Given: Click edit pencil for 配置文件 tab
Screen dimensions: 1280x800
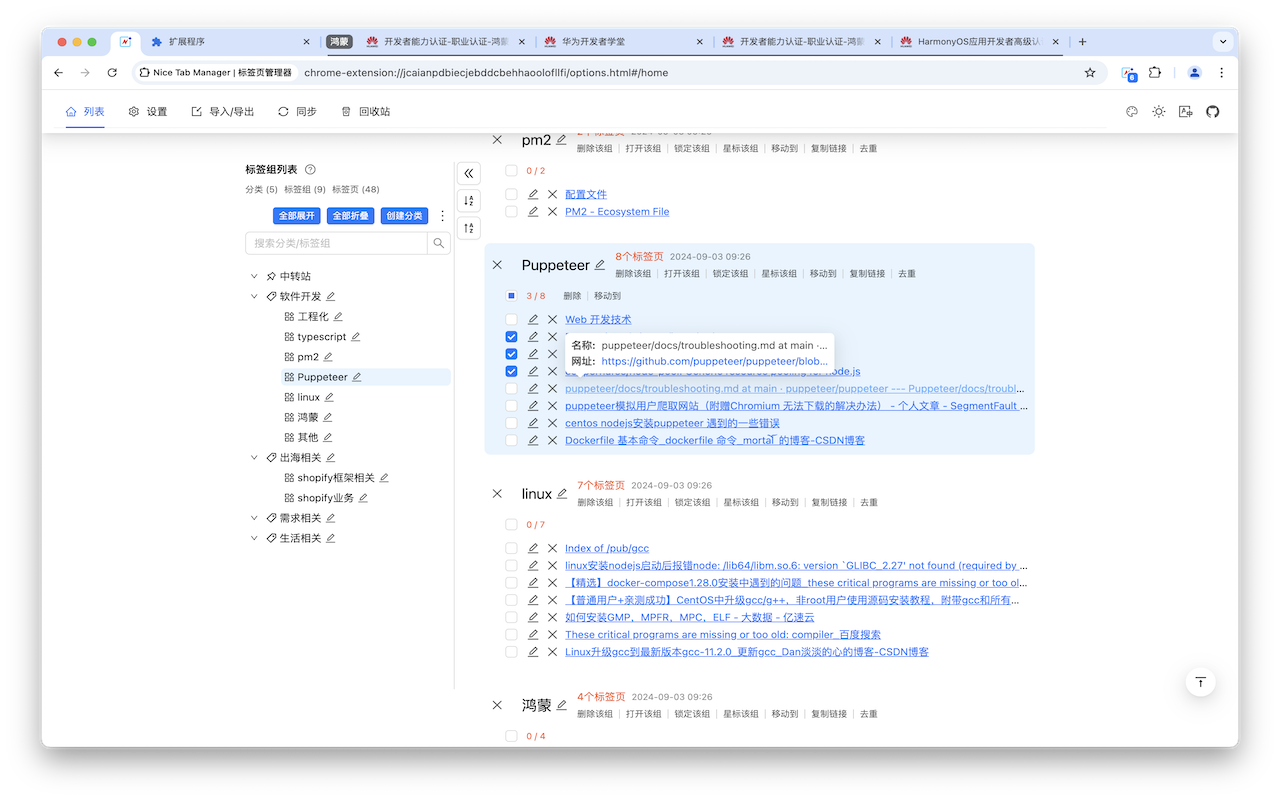Looking at the screenshot, I should 533,195.
